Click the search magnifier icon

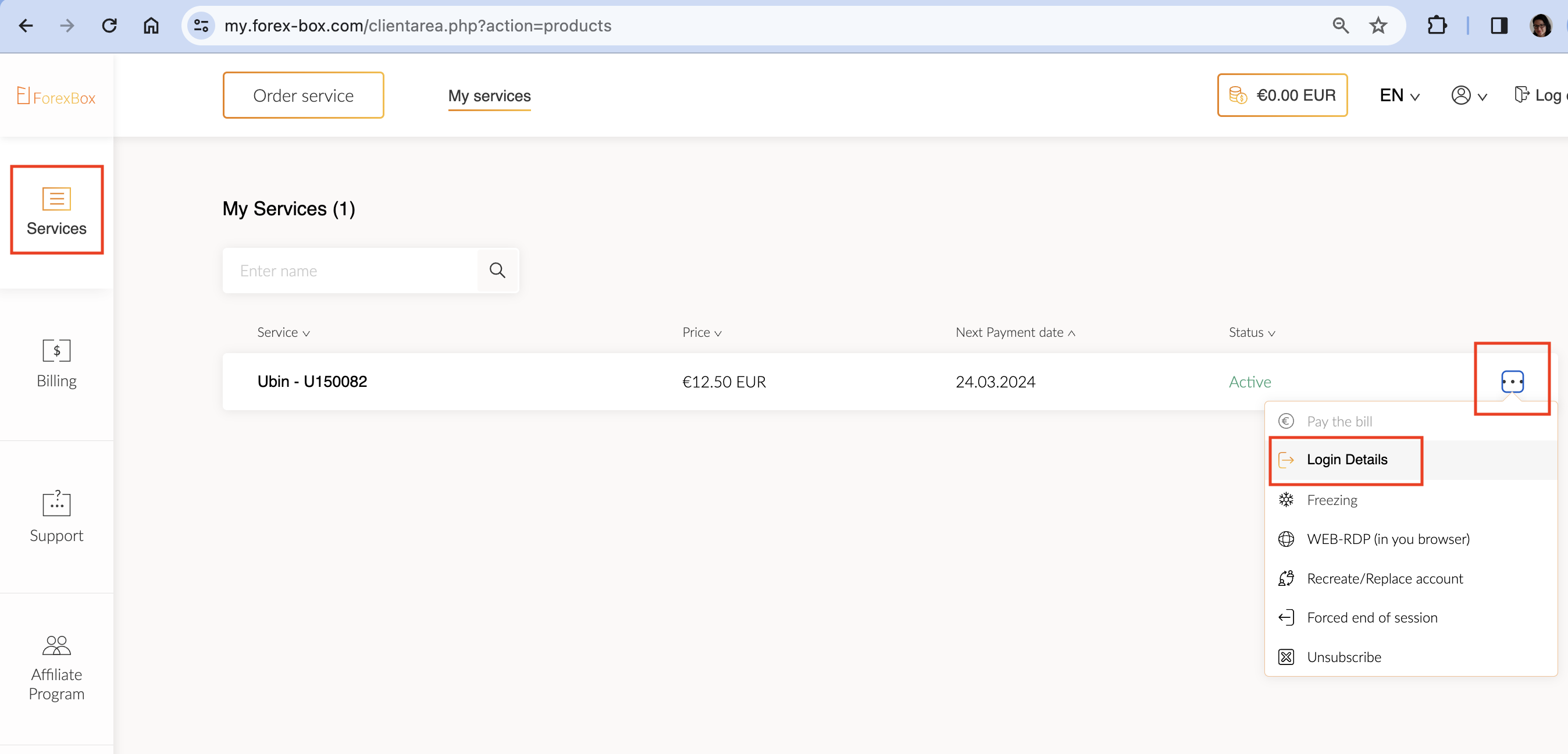[497, 271]
